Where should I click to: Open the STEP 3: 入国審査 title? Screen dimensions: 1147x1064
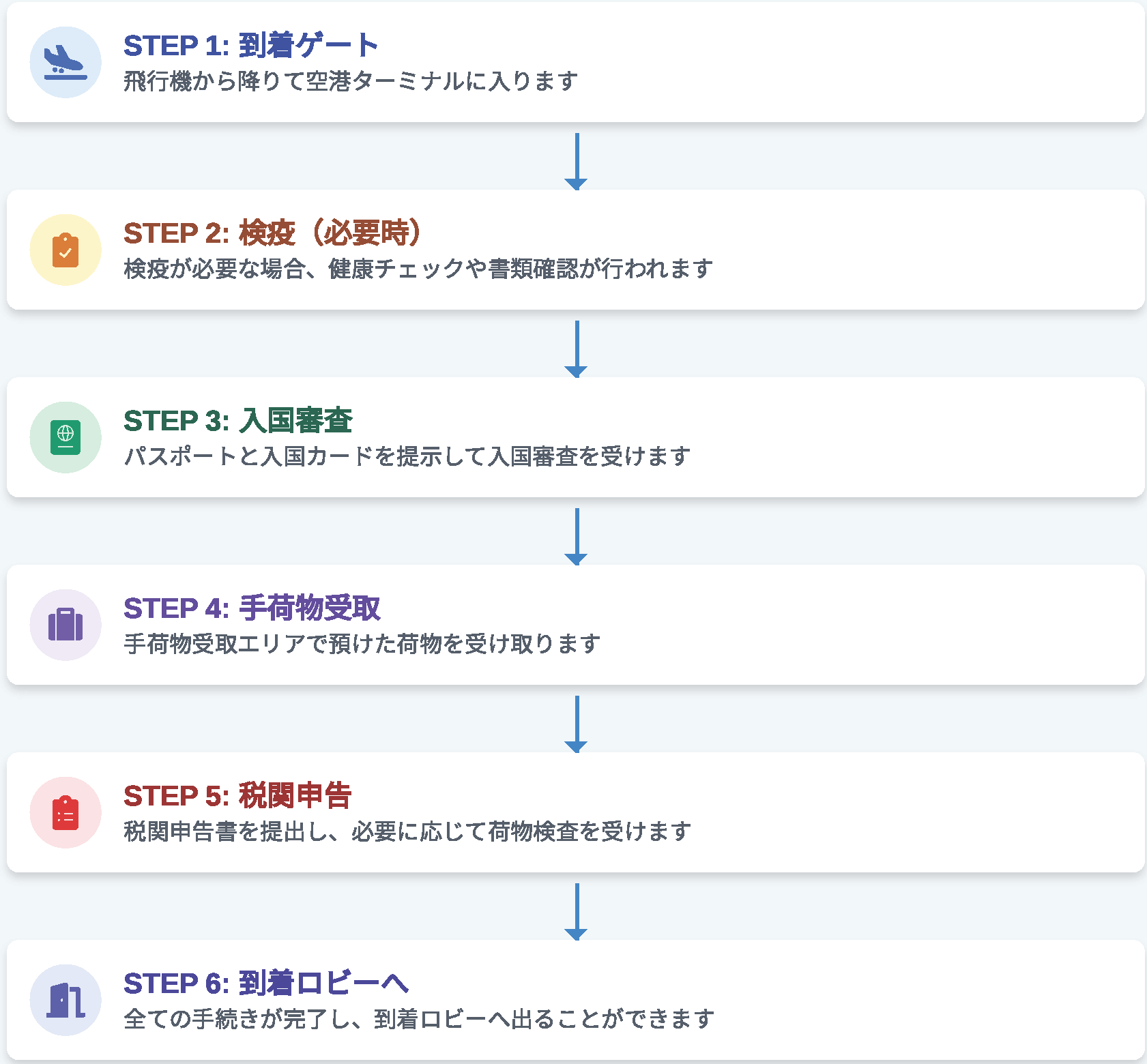(237, 421)
